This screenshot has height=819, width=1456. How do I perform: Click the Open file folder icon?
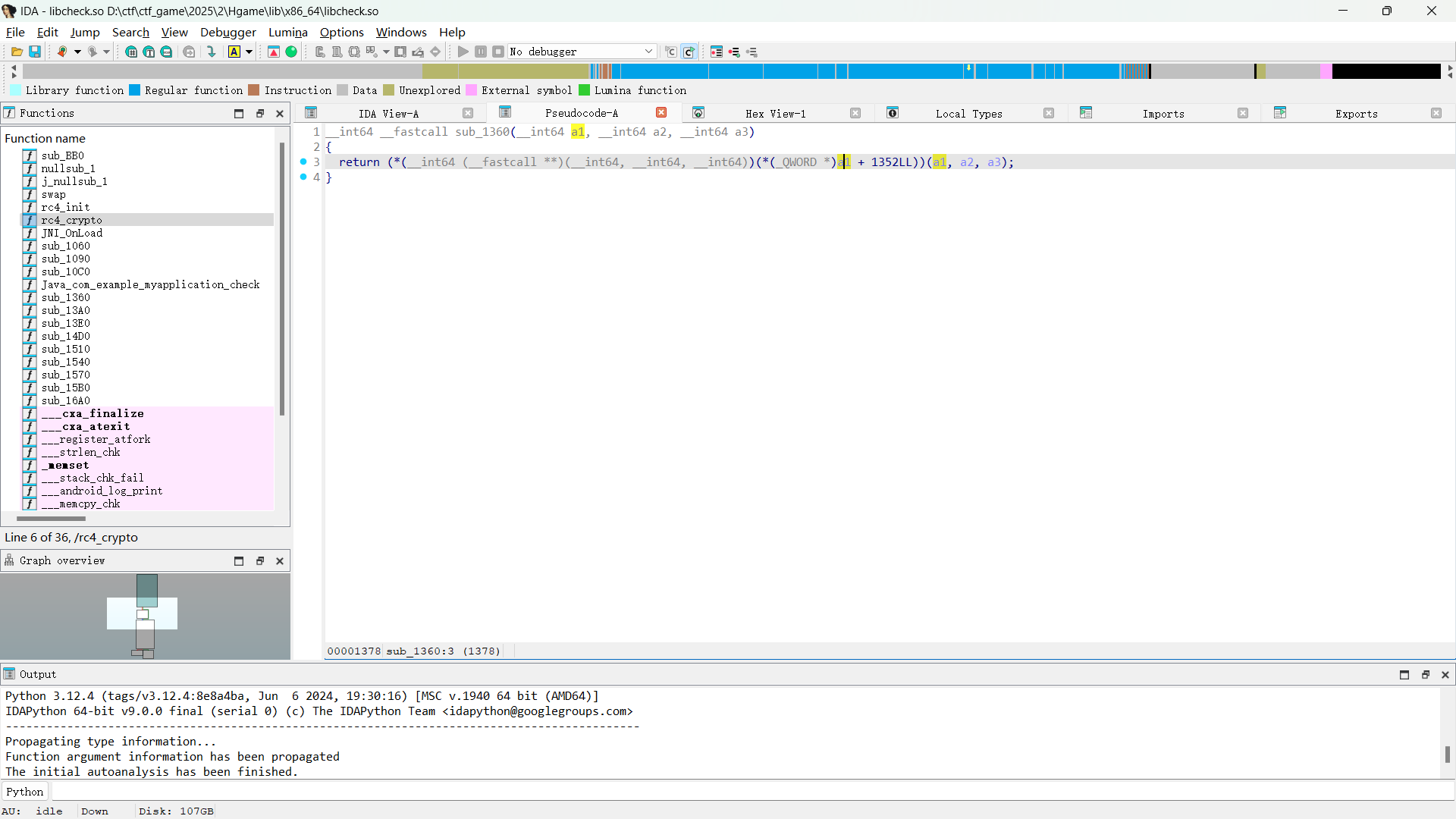pos(17,52)
